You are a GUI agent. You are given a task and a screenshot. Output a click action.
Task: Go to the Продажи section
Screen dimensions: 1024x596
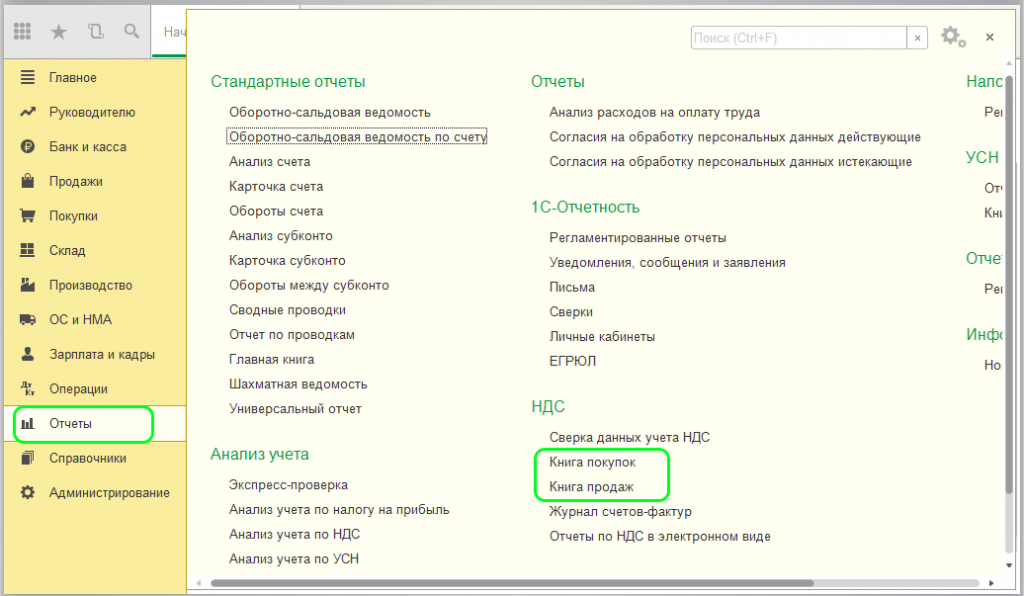[76, 182]
